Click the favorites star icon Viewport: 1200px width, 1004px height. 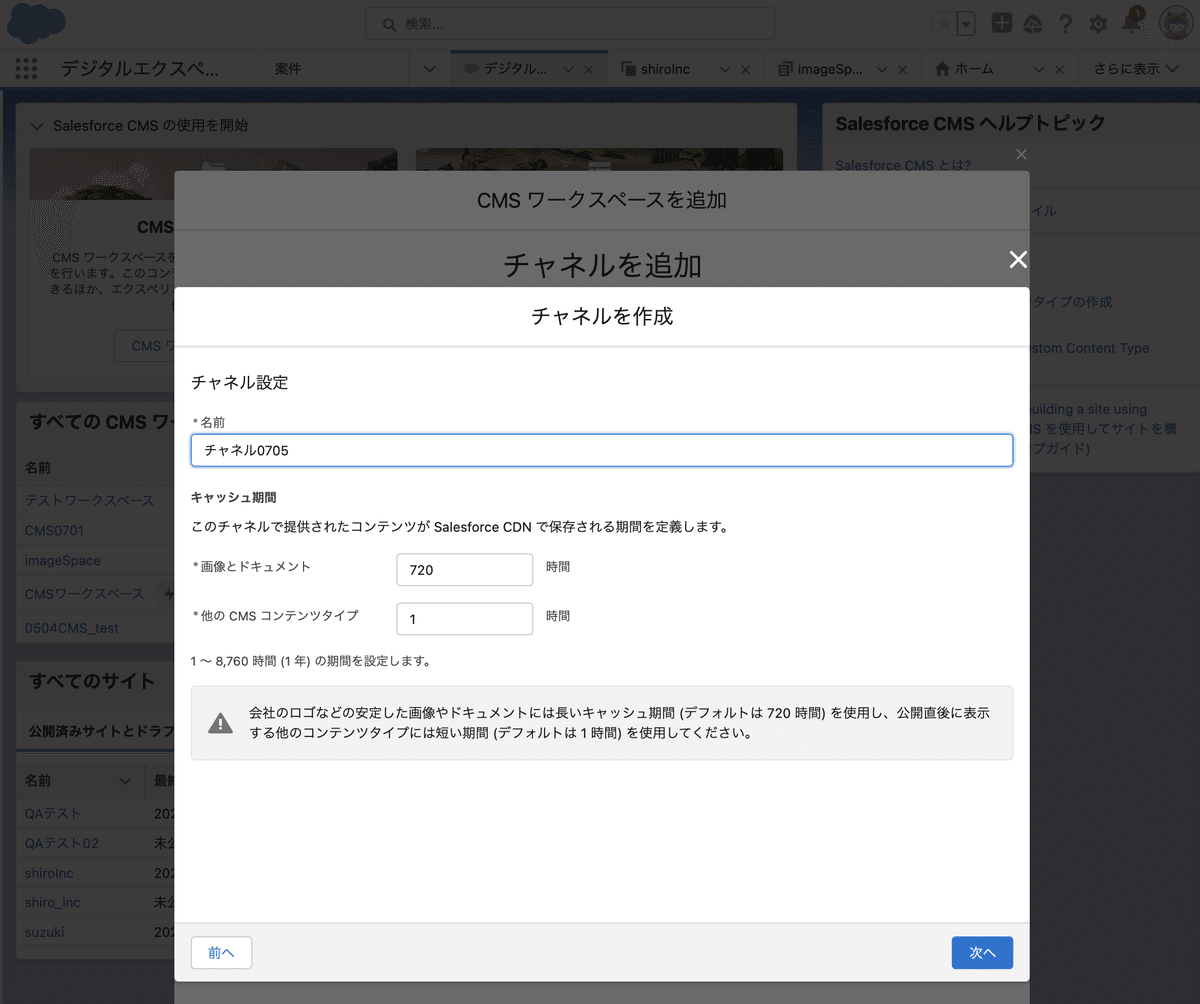point(944,24)
